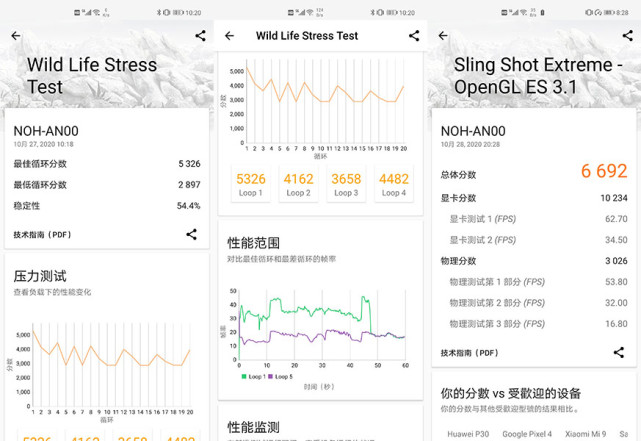Click battery status icon in left screen status bar
Image resolution: width=641 pixels, height=441 pixels.
click(178, 13)
